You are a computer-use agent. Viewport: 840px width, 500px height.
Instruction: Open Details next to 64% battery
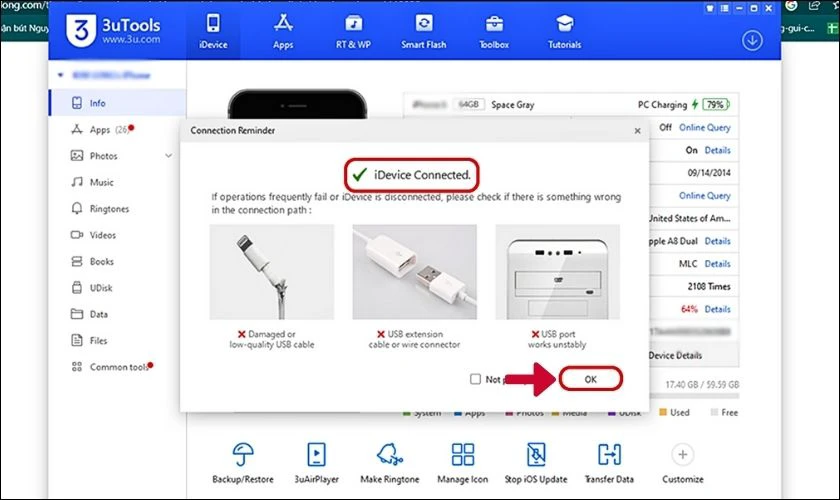click(717, 309)
